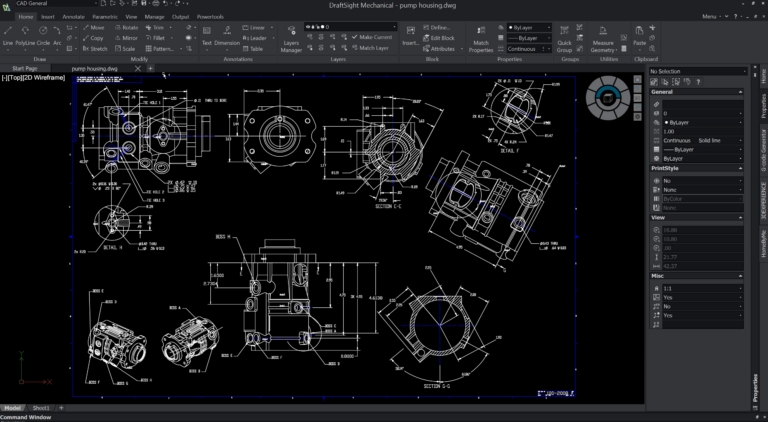Click the Edit Block button

coord(438,38)
